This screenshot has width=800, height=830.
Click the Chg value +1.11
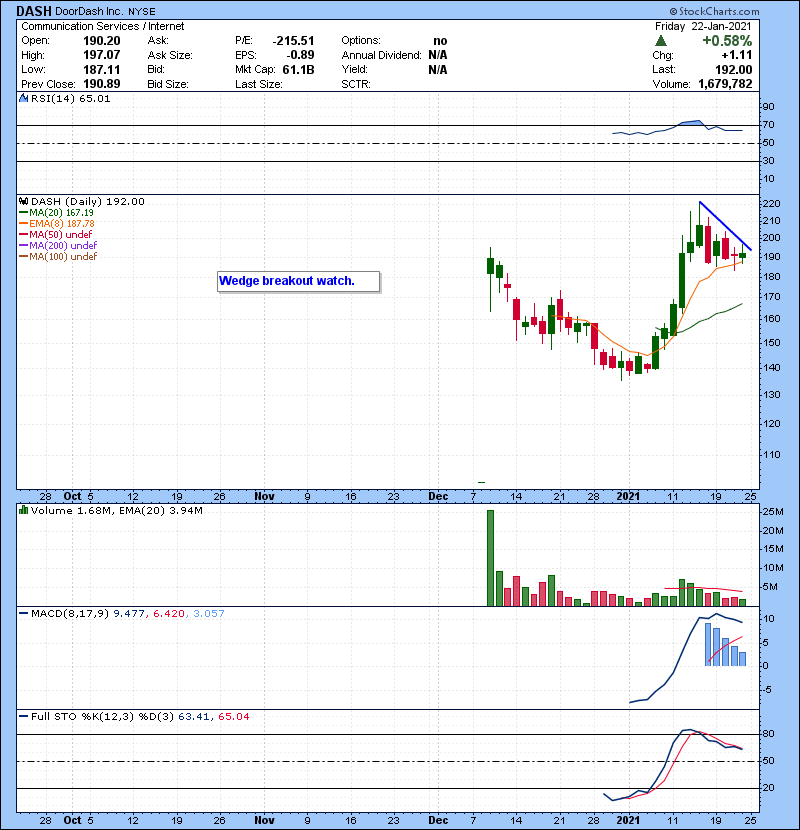(x=736, y=55)
